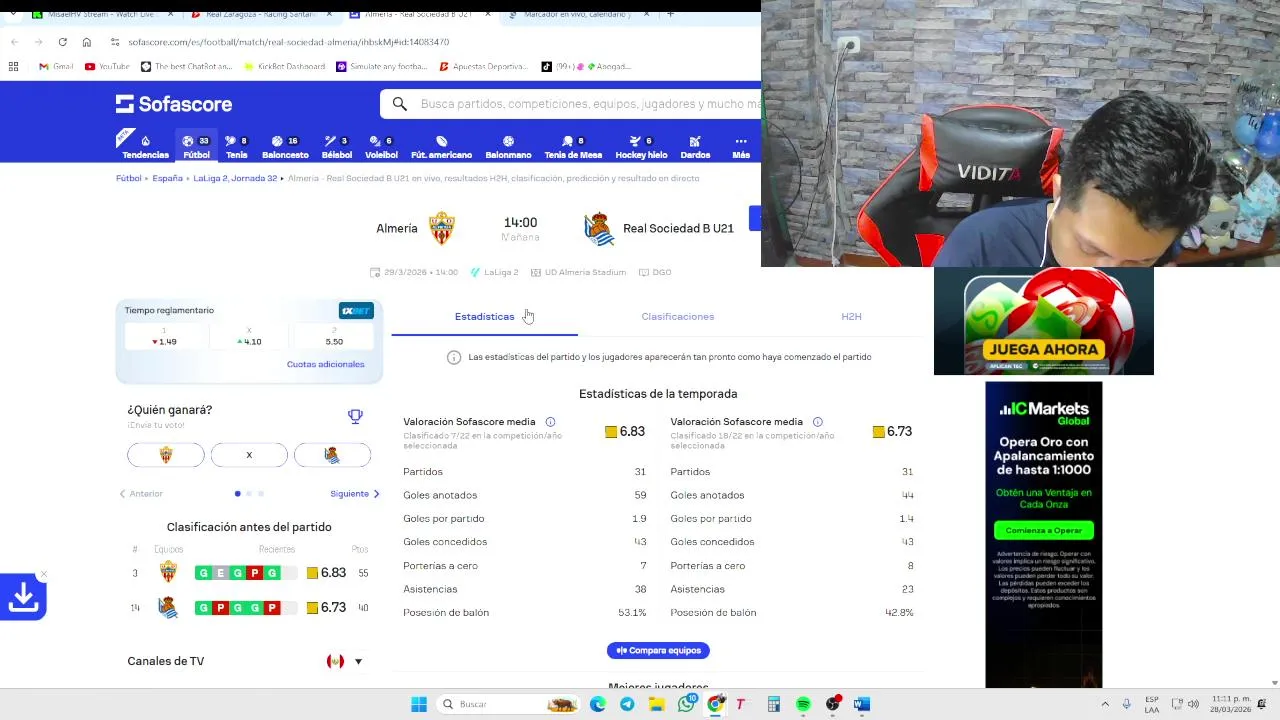Click the 5.50 away odds
Image resolution: width=1280 pixels, height=720 pixels.
pos(333,336)
